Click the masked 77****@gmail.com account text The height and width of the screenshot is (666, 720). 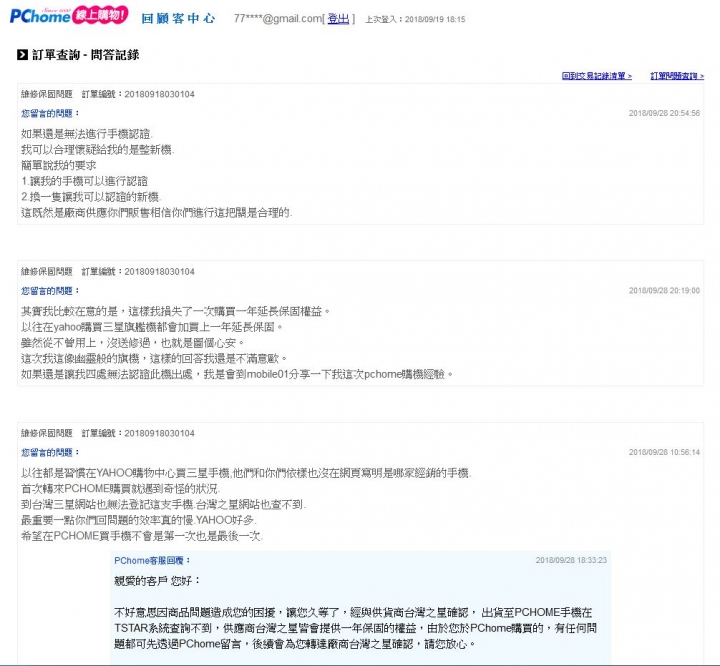[278, 19]
